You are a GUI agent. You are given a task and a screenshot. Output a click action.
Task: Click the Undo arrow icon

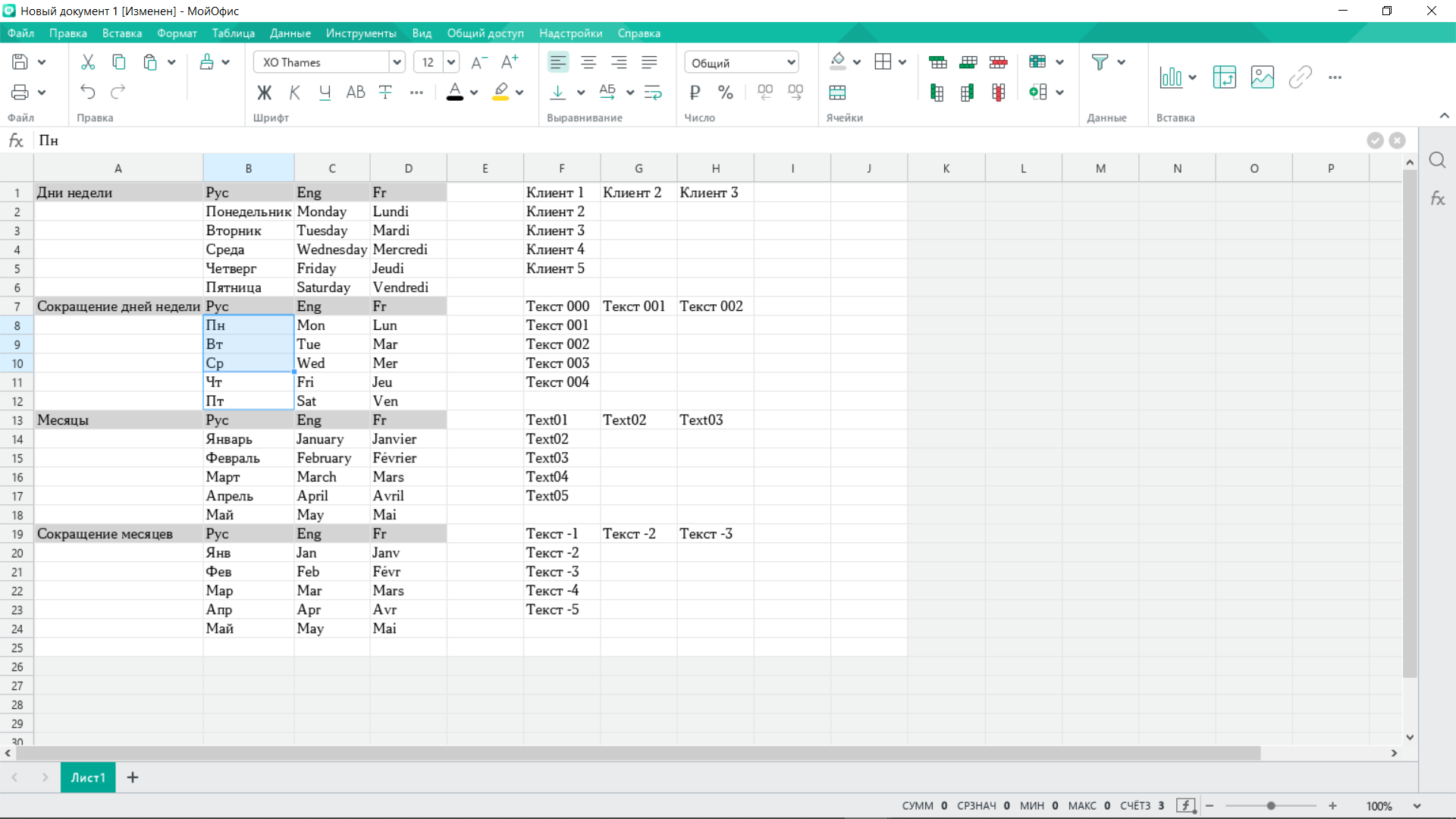pos(88,92)
